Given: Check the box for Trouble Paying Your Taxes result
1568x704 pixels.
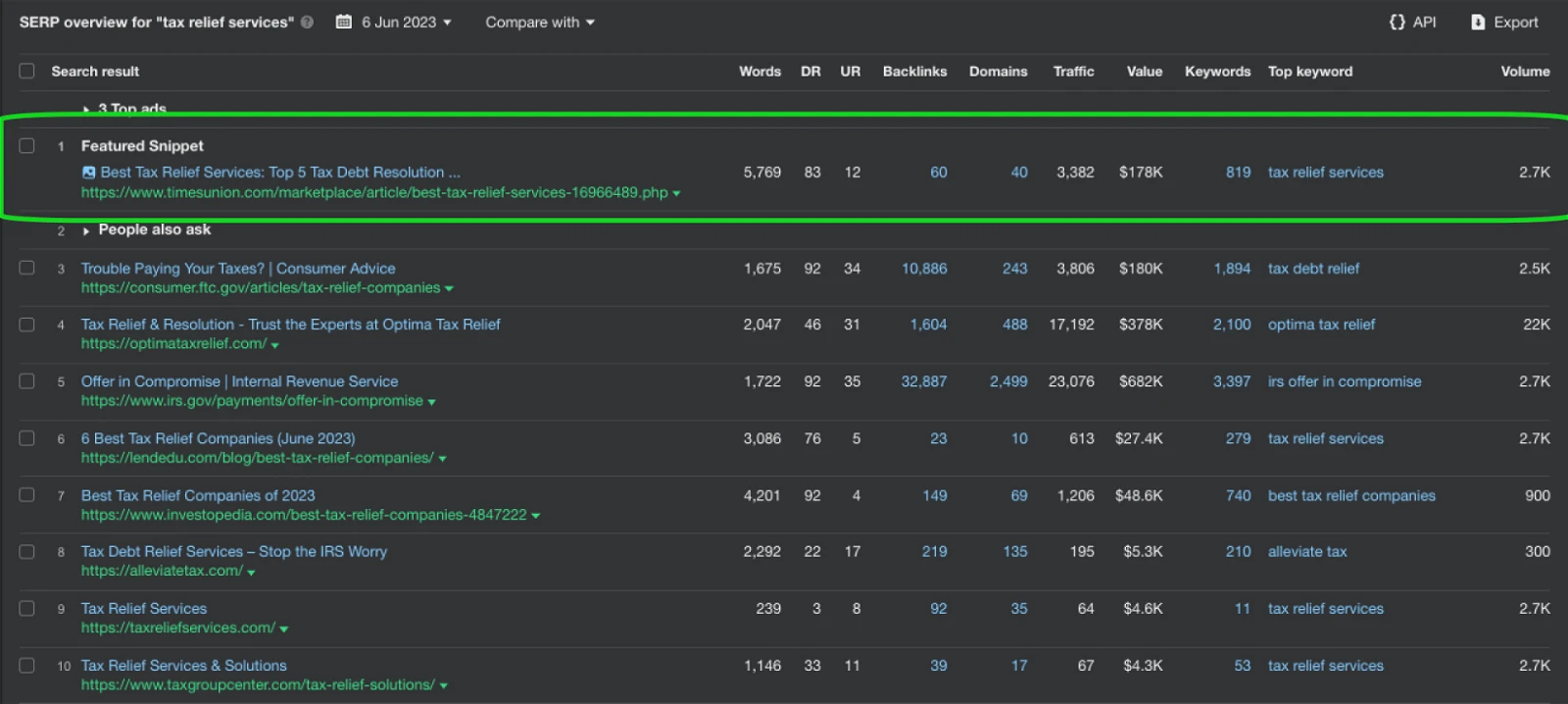Looking at the screenshot, I should pos(26,268).
